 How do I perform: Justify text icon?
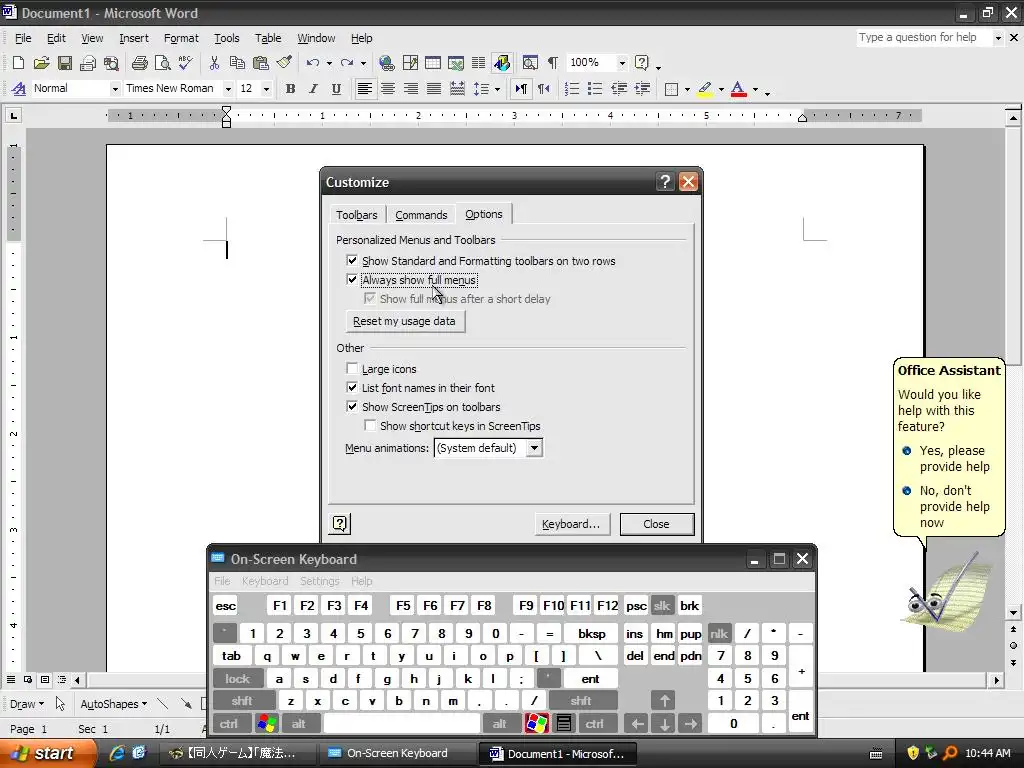pos(434,89)
